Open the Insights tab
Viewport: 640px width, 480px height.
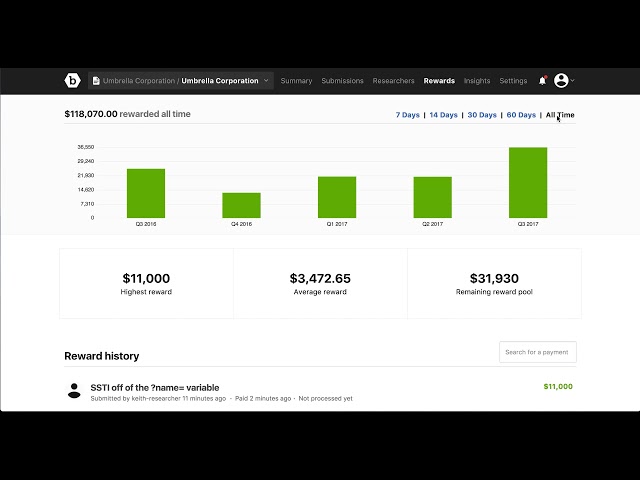coord(477,81)
